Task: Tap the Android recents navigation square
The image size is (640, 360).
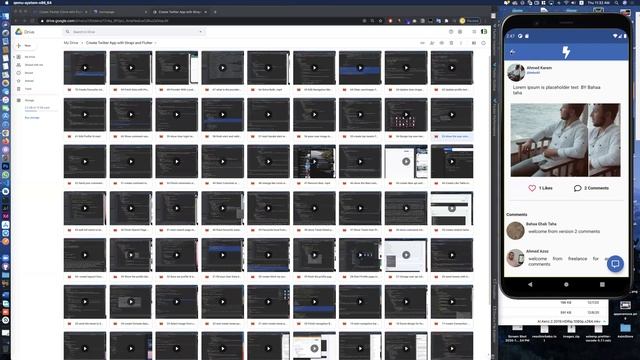Action: (602, 284)
